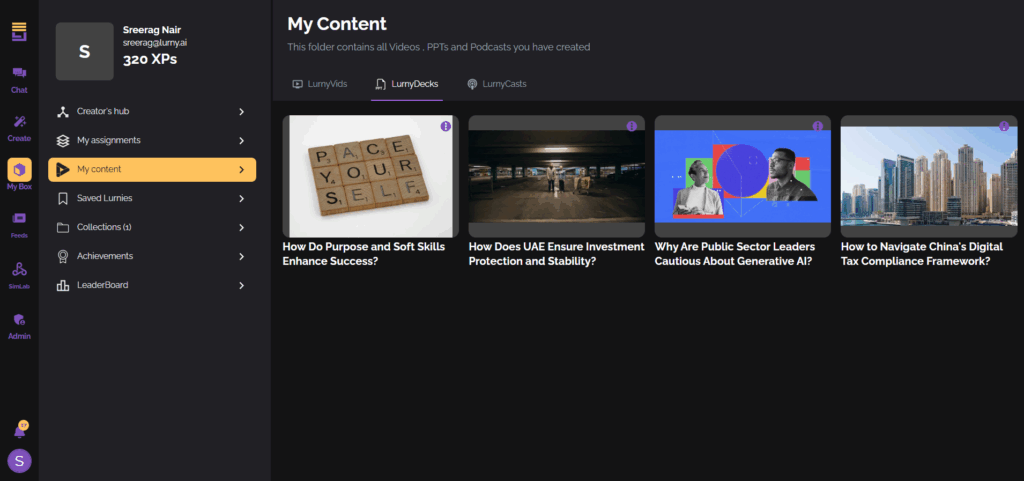Click the info badge on the UAE Investment deck
This screenshot has height=481, width=1024.
pyautogui.click(x=631, y=126)
